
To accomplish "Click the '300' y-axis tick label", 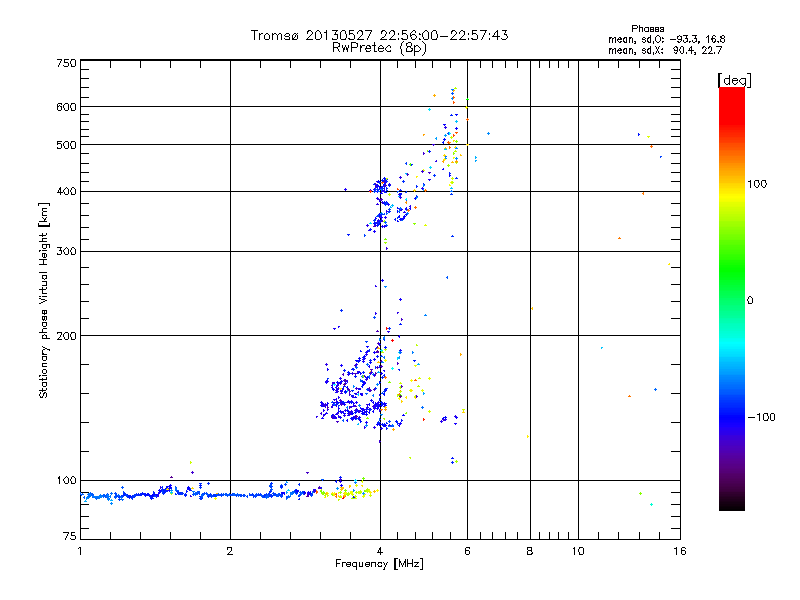I will (66, 252).
